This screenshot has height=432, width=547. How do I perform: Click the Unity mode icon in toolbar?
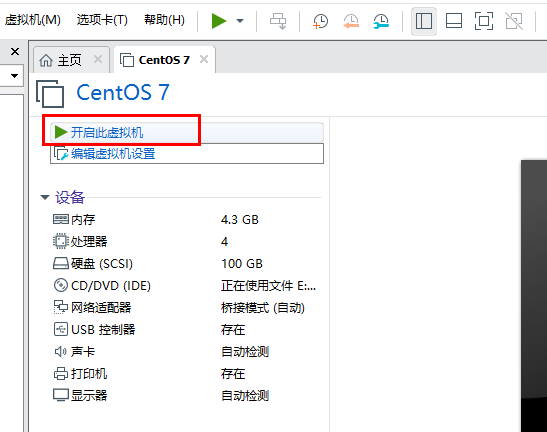514,21
